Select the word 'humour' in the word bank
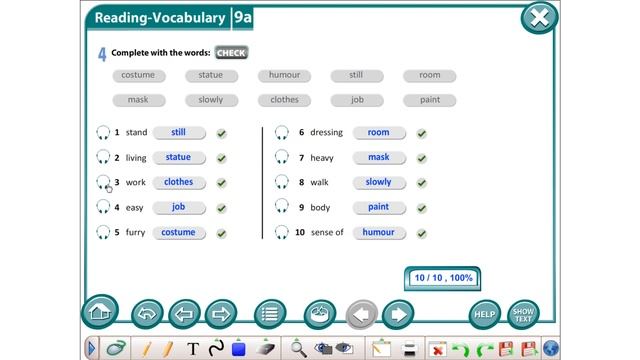640x360 pixels. click(284, 76)
